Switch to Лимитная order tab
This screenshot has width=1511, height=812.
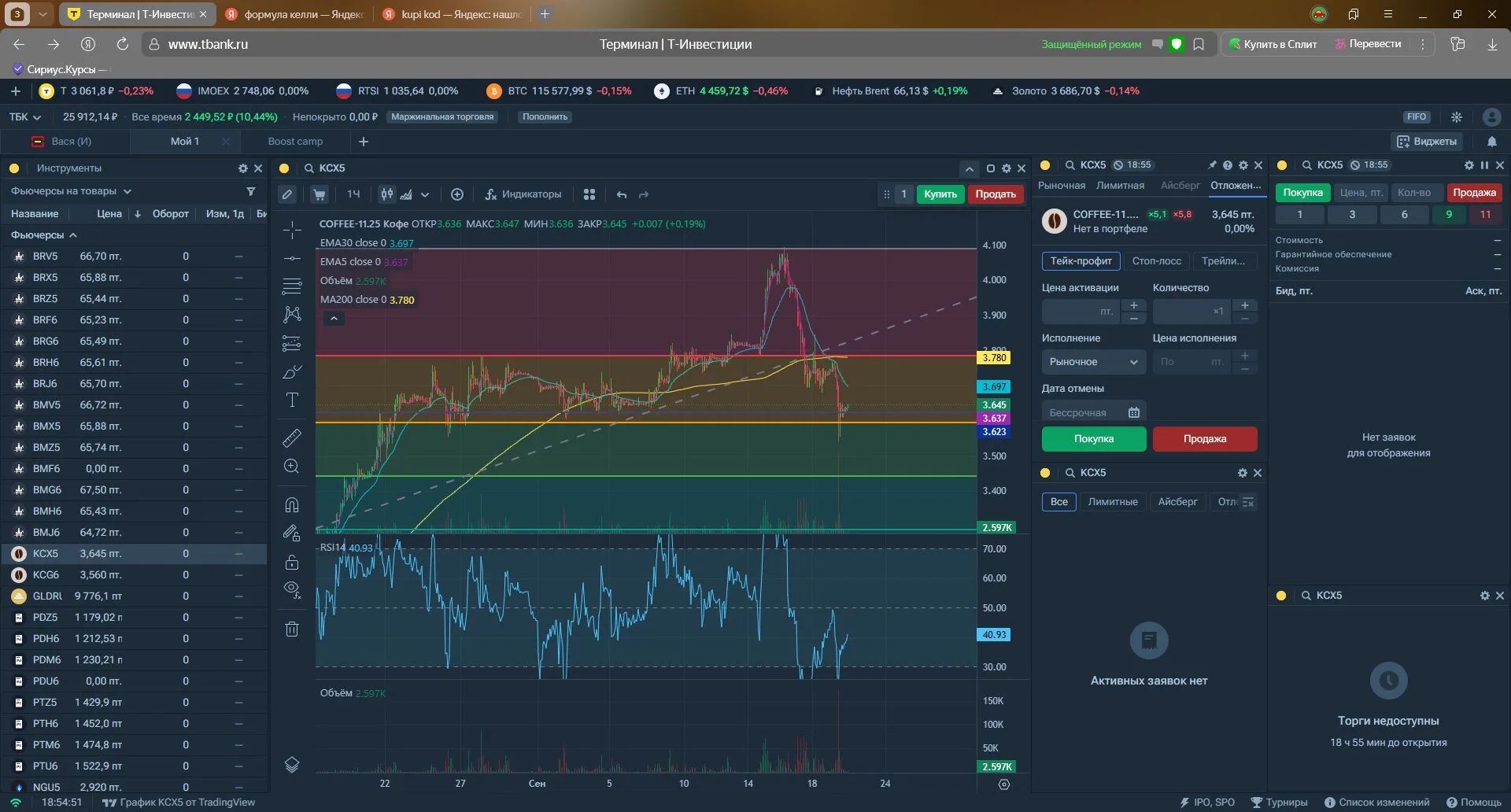point(1121,186)
